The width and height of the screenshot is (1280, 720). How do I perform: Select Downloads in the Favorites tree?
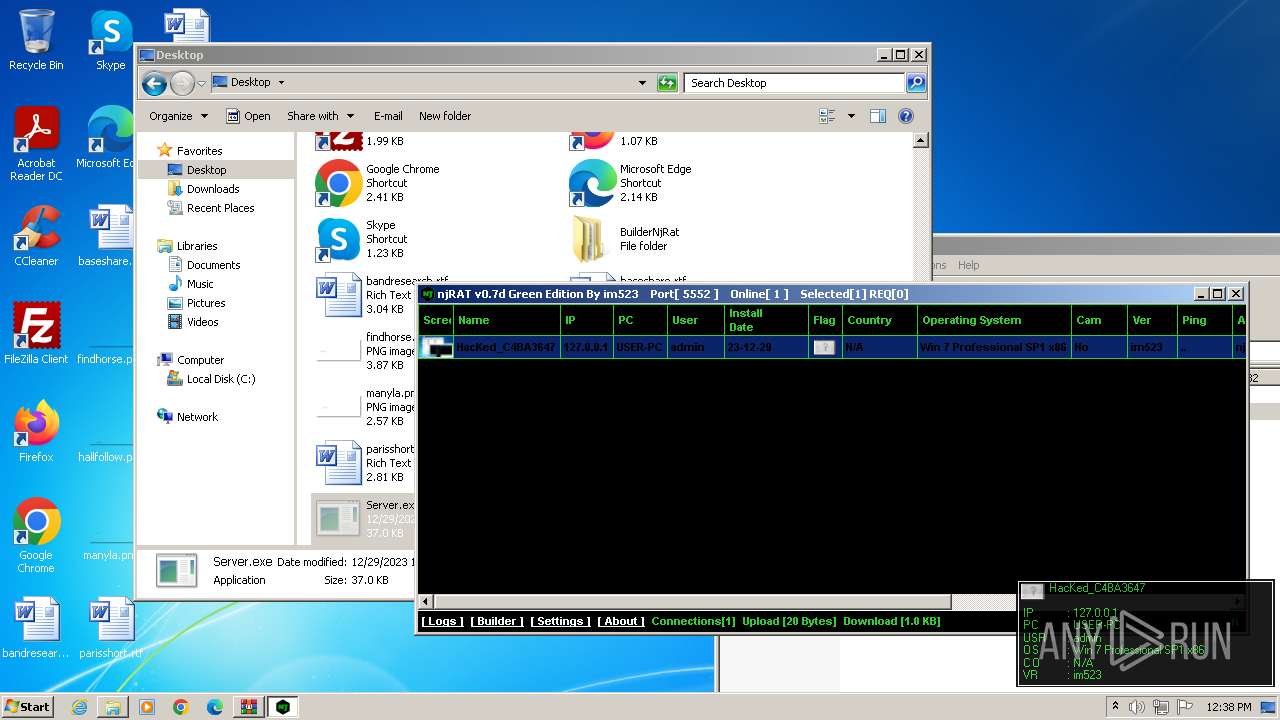pyautogui.click(x=213, y=189)
